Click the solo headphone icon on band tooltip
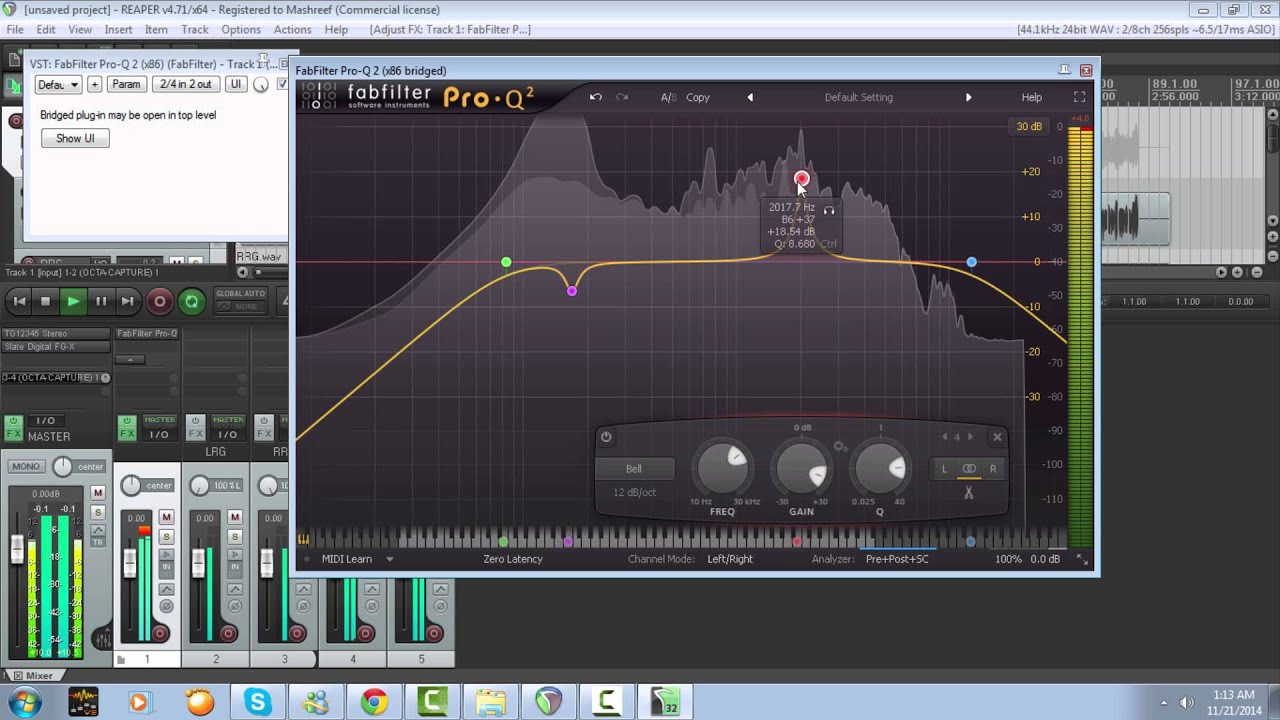Screen dimensions: 1280x720 tap(828, 210)
